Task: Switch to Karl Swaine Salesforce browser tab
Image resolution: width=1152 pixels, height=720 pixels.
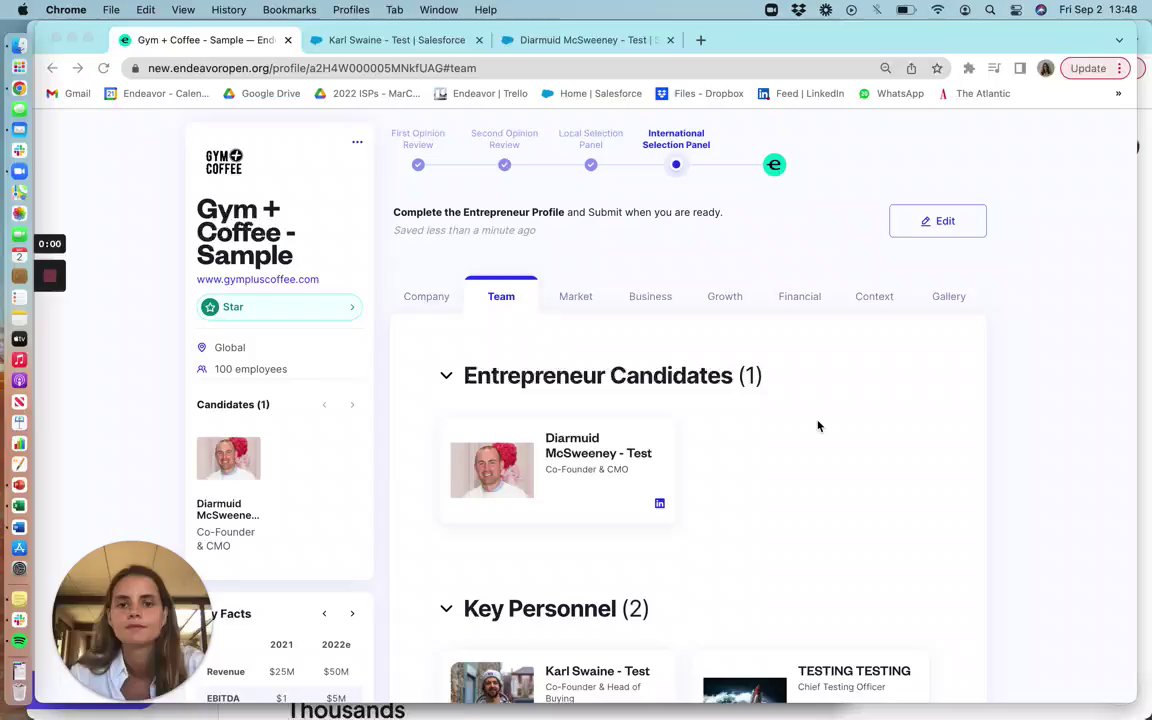Action: pos(397,40)
